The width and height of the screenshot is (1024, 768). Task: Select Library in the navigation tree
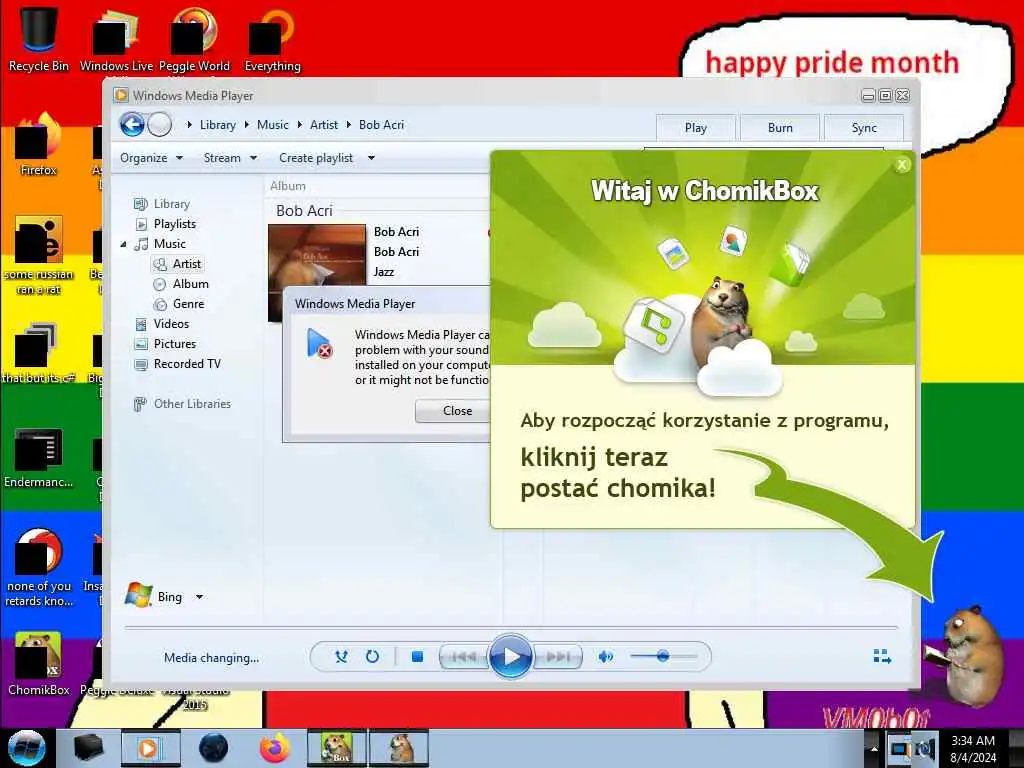pos(171,204)
